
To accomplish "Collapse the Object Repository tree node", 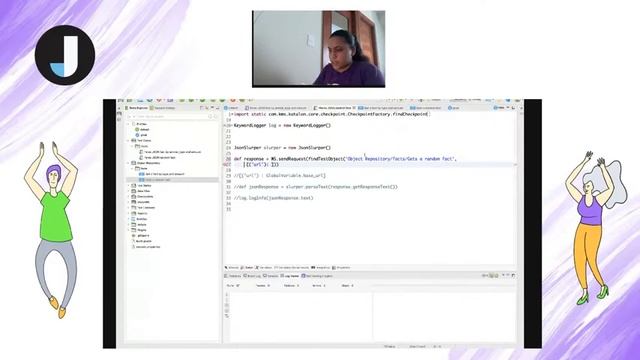I will click(x=128, y=163).
